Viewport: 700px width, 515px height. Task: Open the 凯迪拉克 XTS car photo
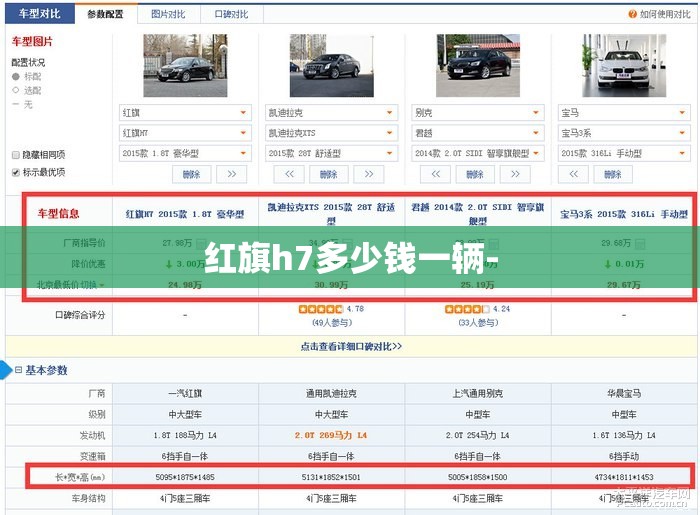pyautogui.click(x=332, y=66)
